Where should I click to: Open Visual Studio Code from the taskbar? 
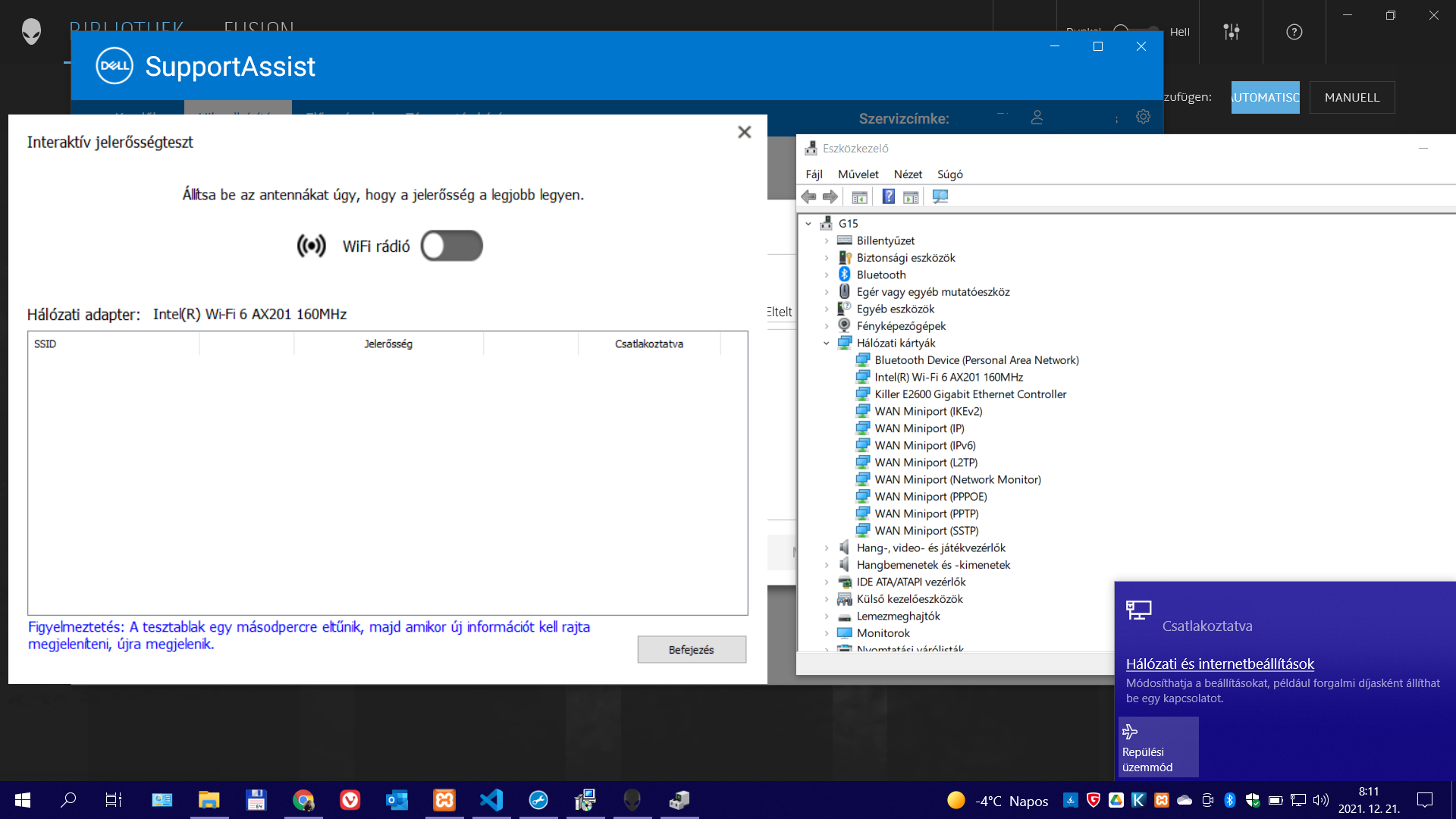click(491, 800)
